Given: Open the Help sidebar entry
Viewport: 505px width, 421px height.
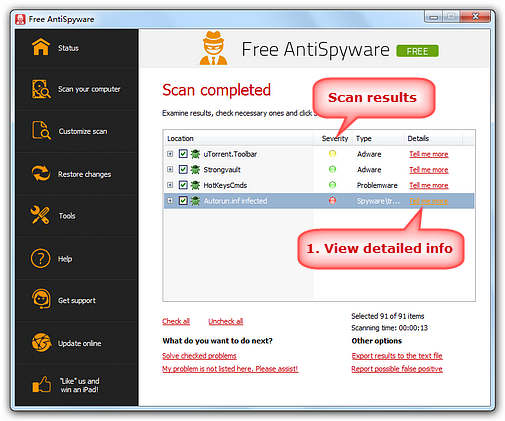Looking at the screenshot, I should (77, 258).
